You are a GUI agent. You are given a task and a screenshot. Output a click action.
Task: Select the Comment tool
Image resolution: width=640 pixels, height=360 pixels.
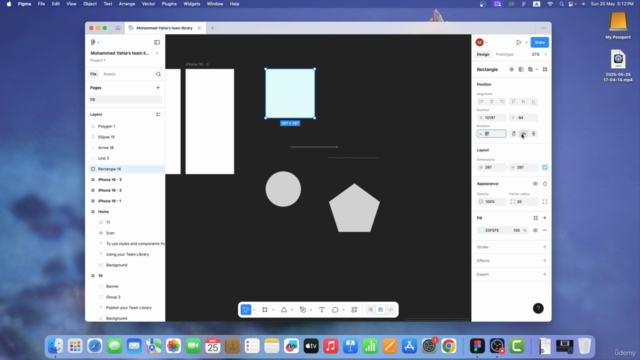pyautogui.click(x=335, y=310)
